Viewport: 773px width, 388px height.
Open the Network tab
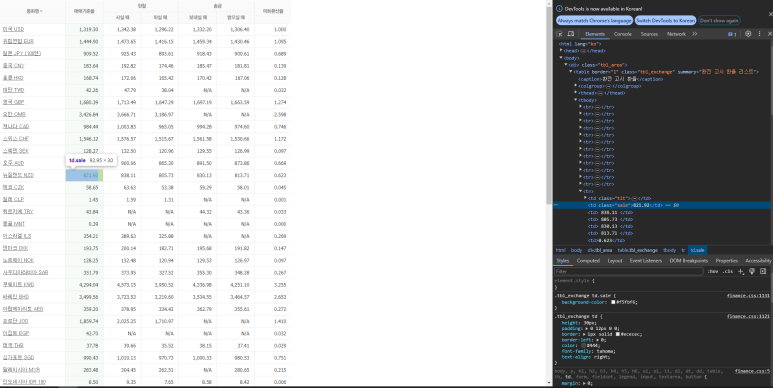coord(676,34)
